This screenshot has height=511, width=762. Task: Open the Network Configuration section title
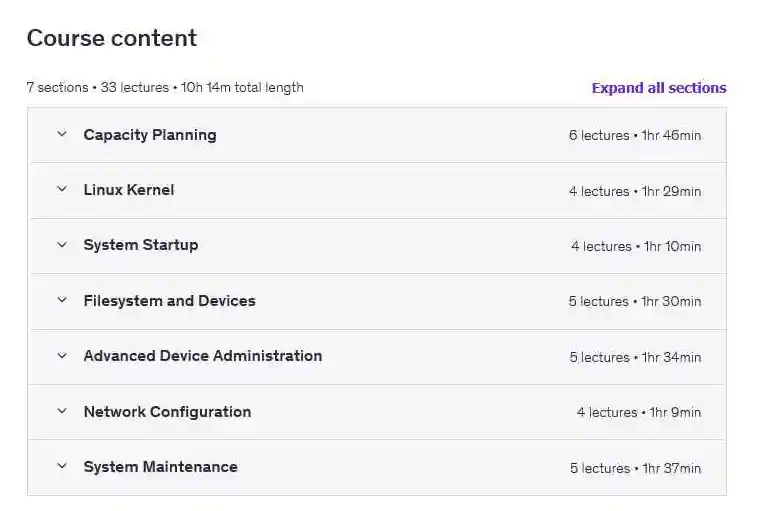pos(167,412)
